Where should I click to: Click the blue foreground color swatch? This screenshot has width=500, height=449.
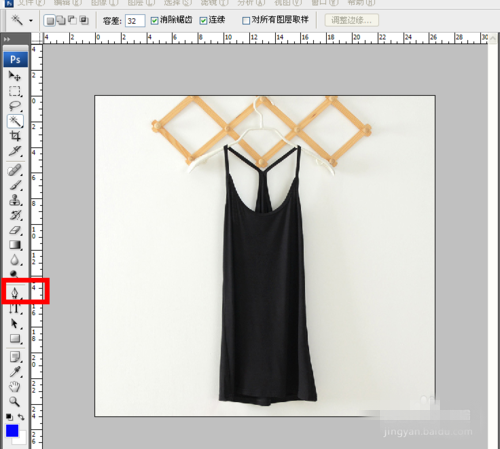[12, 430]
